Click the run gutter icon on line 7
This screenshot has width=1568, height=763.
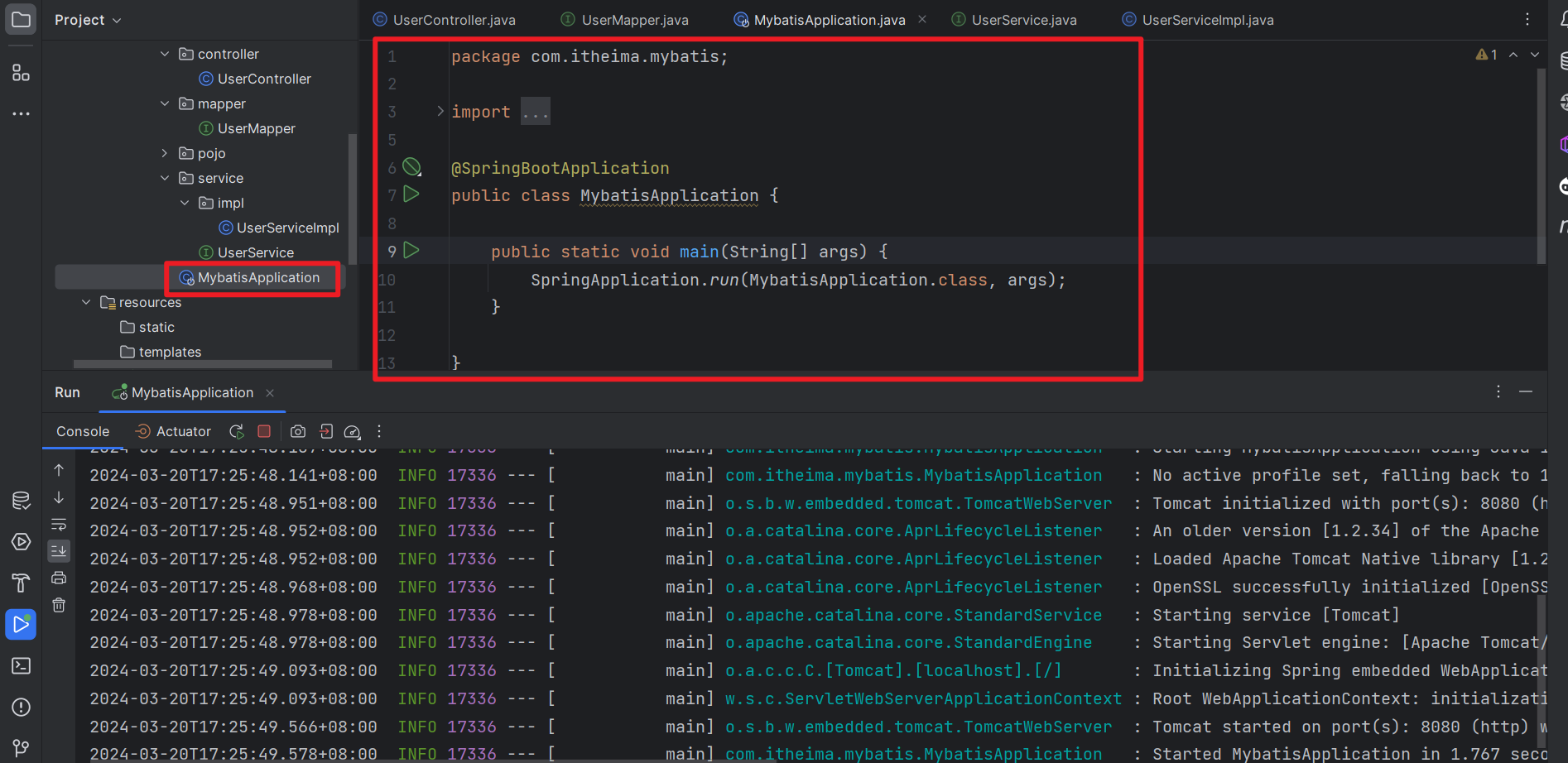(411, 194)
